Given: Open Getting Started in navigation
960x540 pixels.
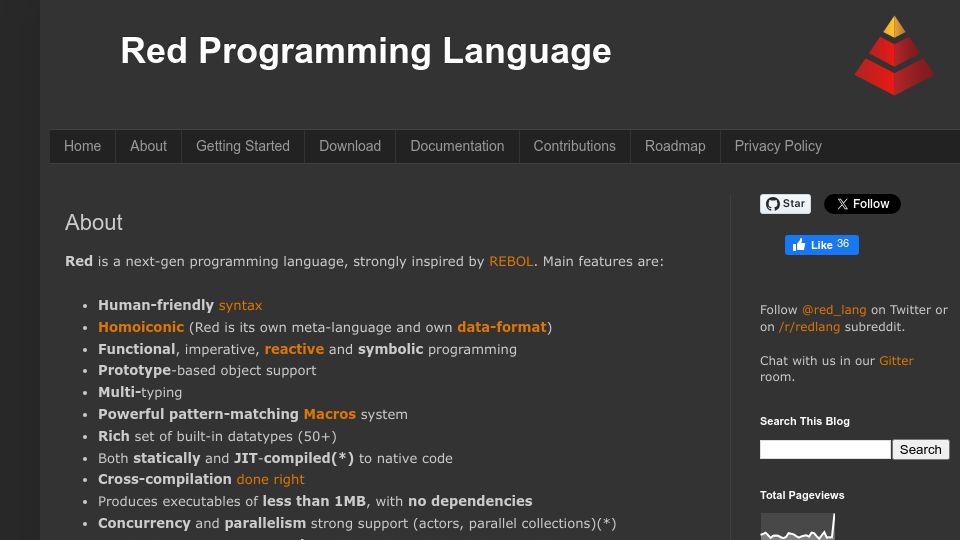Looking at the screenshot, I should coord(242,146).
